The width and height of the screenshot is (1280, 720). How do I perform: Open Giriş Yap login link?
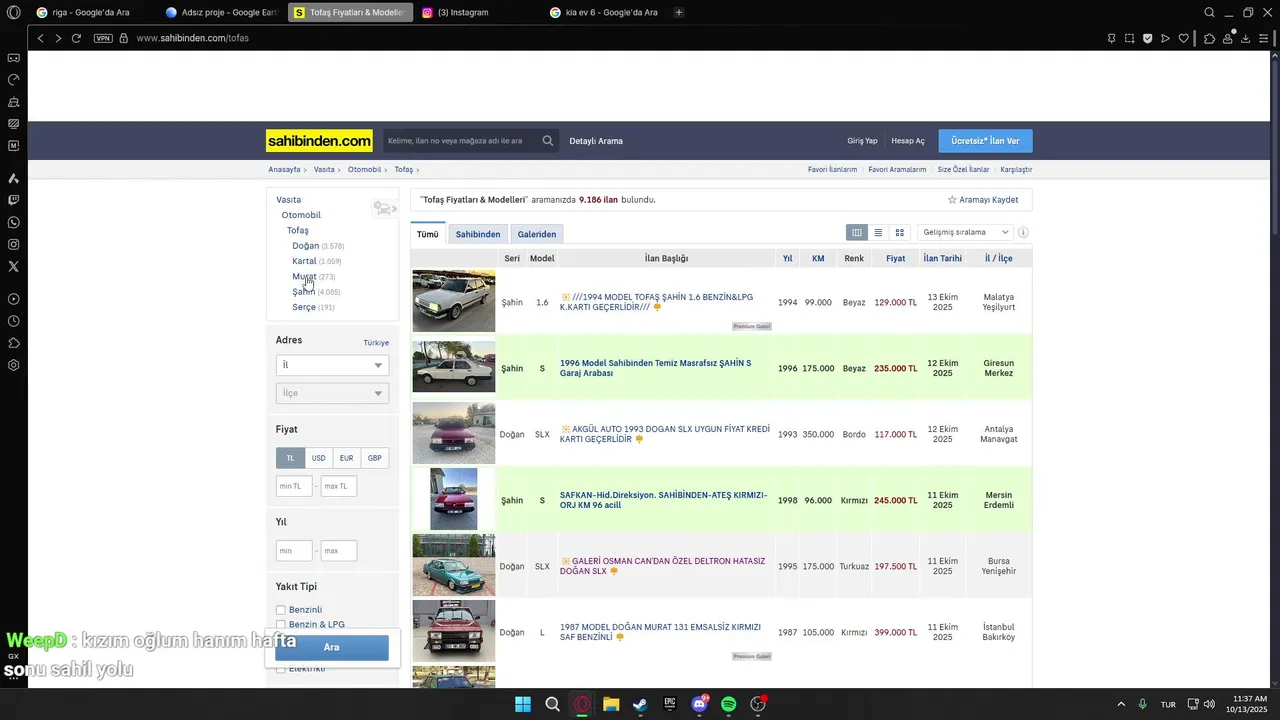862,141
